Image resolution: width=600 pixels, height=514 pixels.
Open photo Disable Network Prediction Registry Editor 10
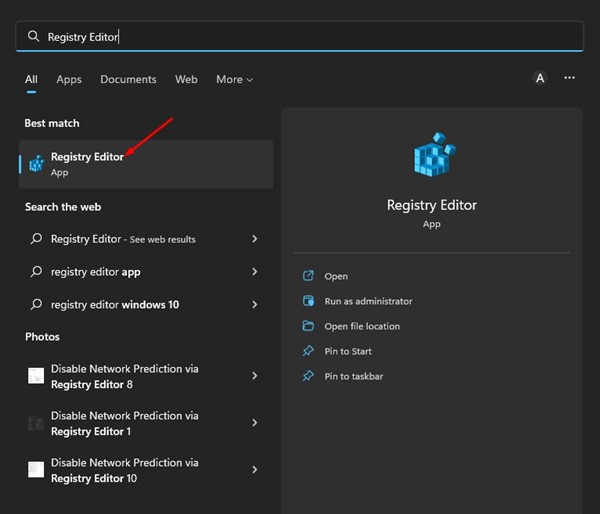coord(125,470)
